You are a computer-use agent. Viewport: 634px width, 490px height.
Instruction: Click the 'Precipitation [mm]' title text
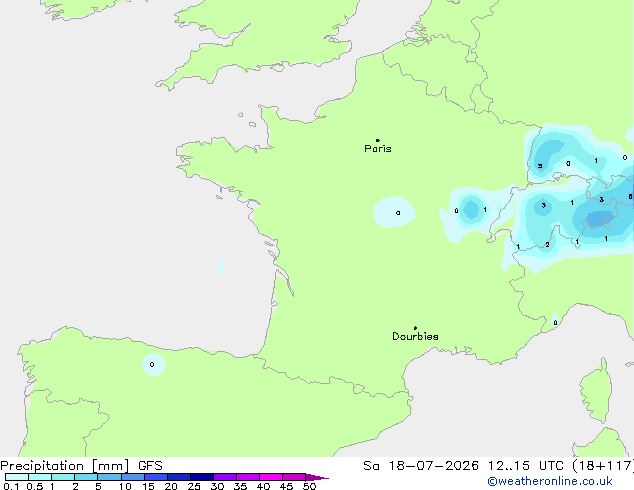(65, 466)
